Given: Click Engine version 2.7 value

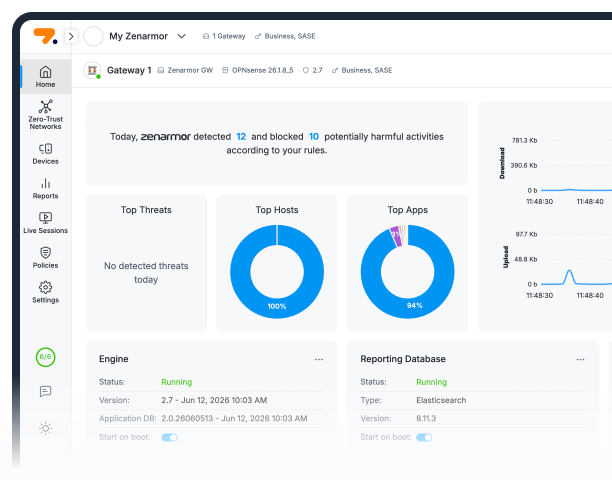Looking at the screenshot, I should pos(214,400).
